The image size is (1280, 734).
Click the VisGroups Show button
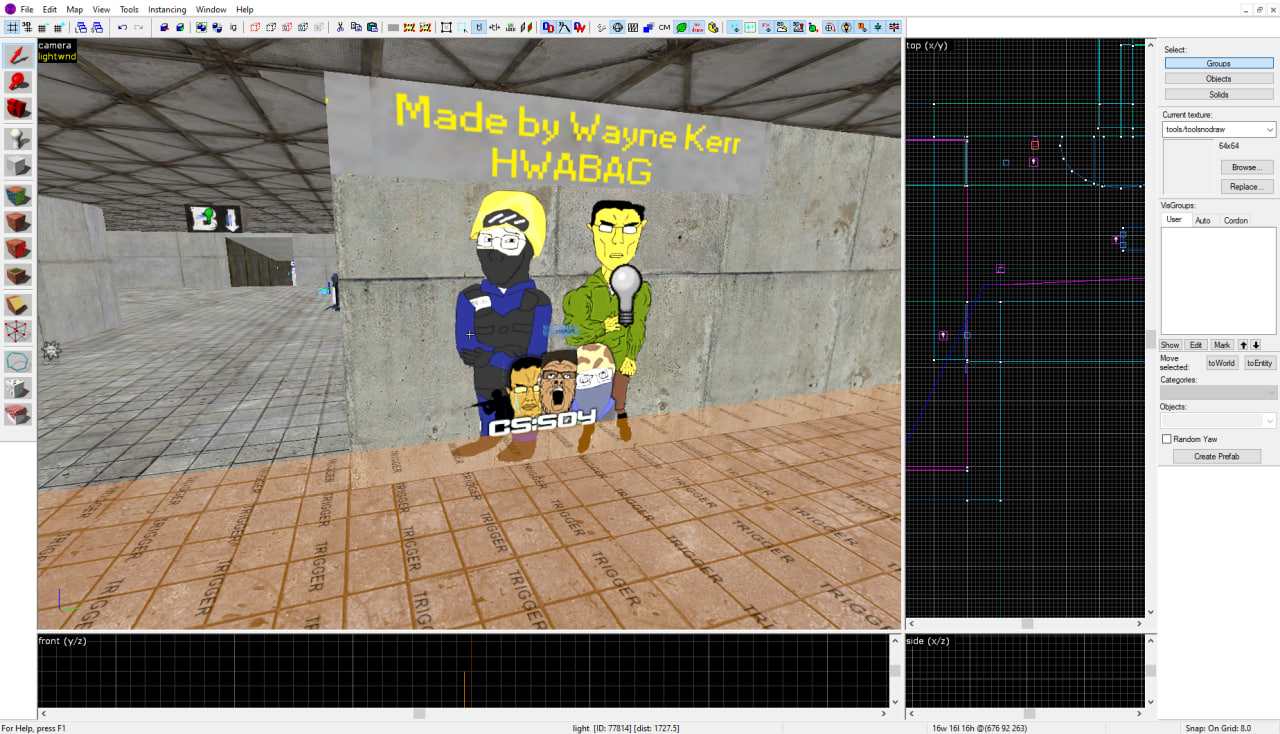1170,345
